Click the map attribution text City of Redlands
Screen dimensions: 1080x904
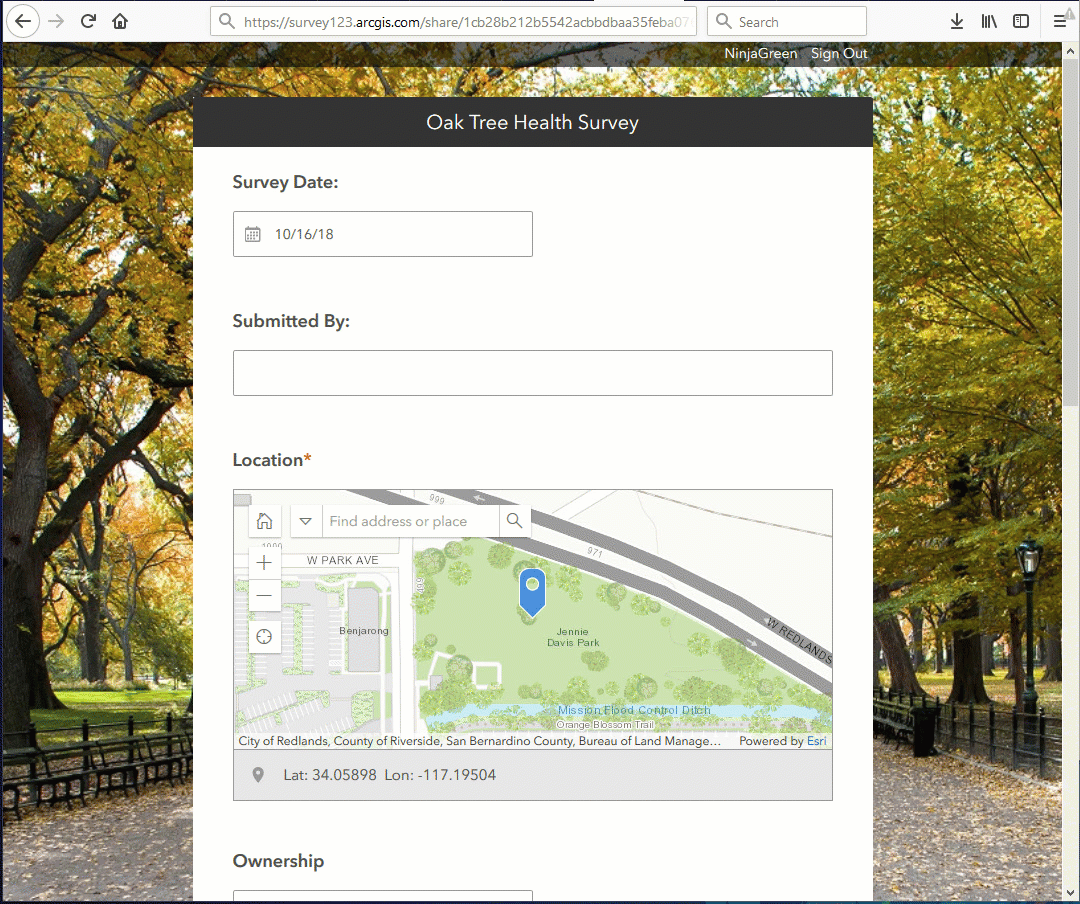pos(479,741)
